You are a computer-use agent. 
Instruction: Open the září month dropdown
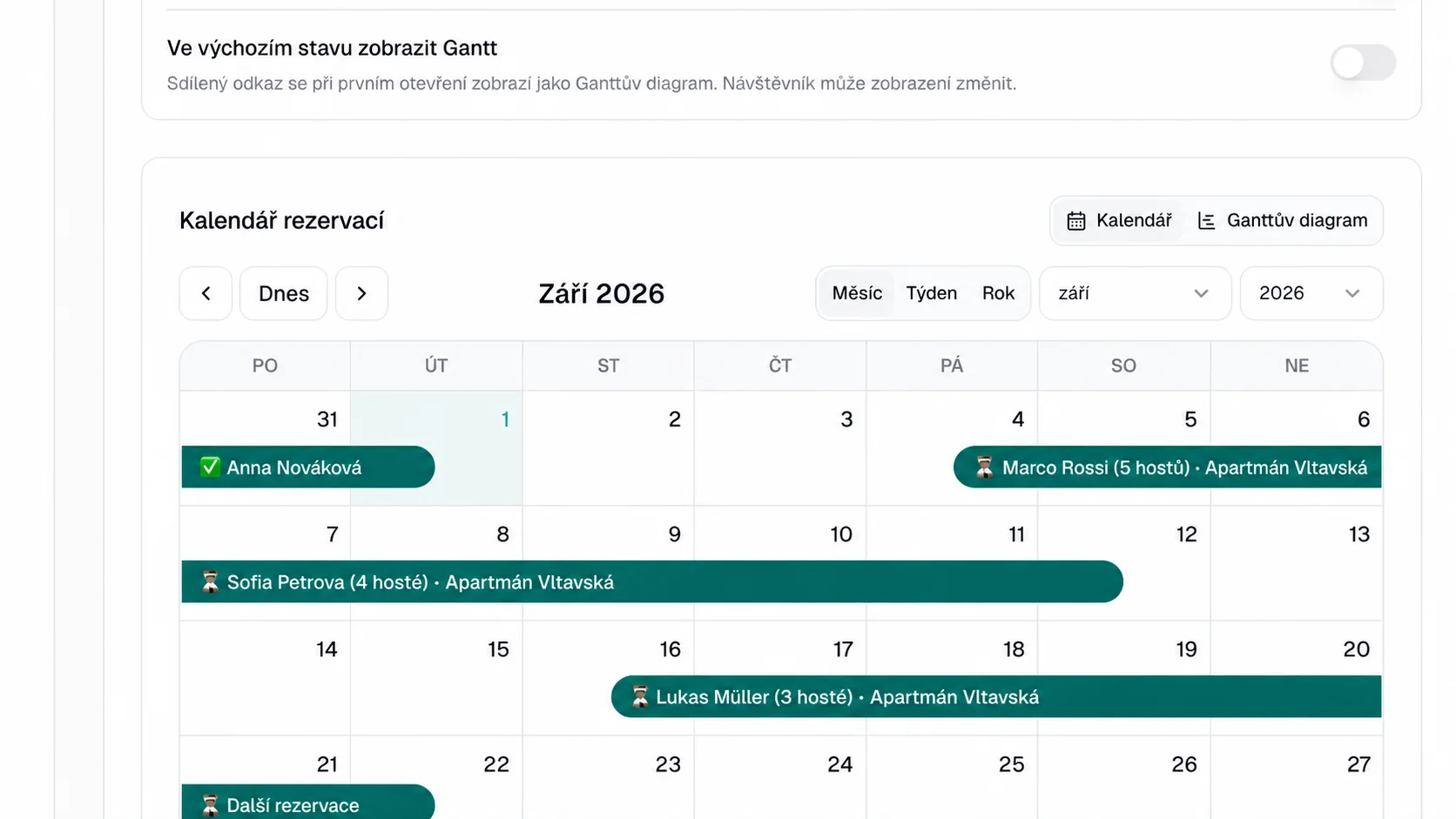click(x=1135, y=293)
